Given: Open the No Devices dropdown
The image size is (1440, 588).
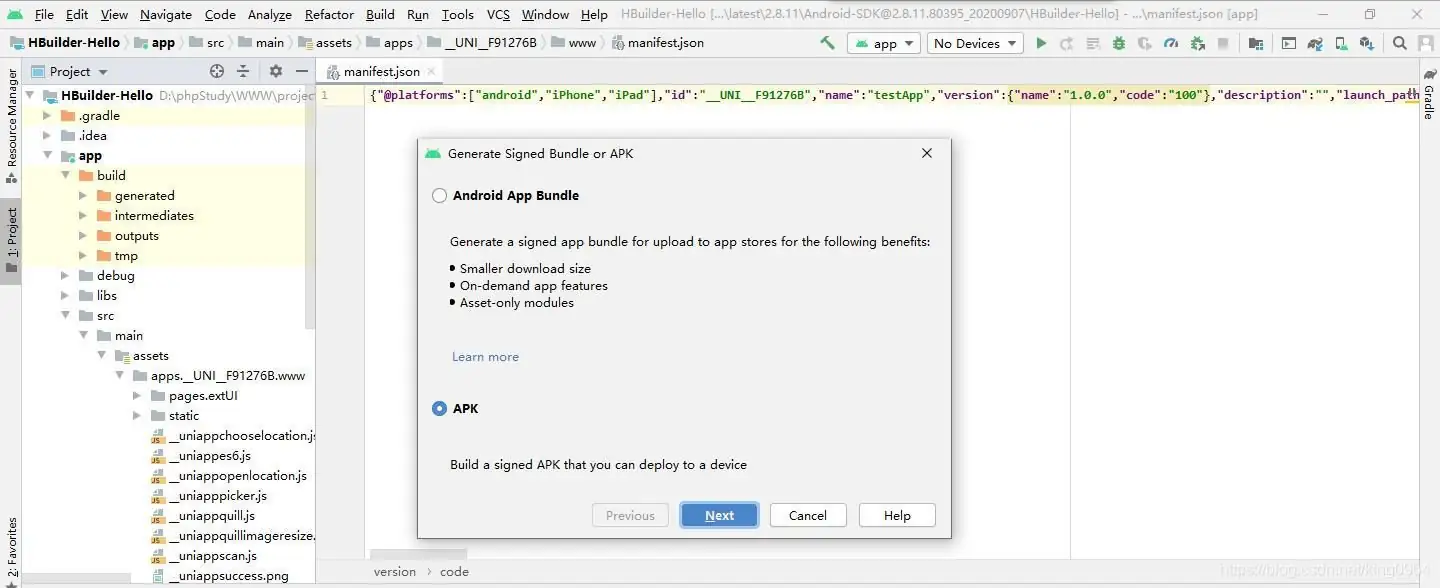Looking at the screenshot, I should 974,43.
